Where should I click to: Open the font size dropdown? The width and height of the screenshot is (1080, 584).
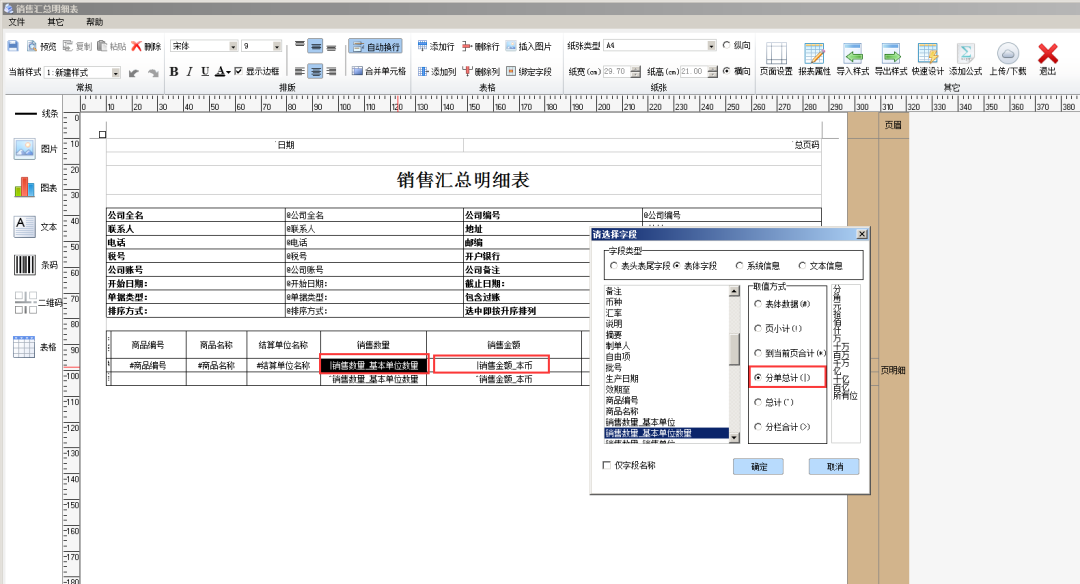tap(277, 46)
